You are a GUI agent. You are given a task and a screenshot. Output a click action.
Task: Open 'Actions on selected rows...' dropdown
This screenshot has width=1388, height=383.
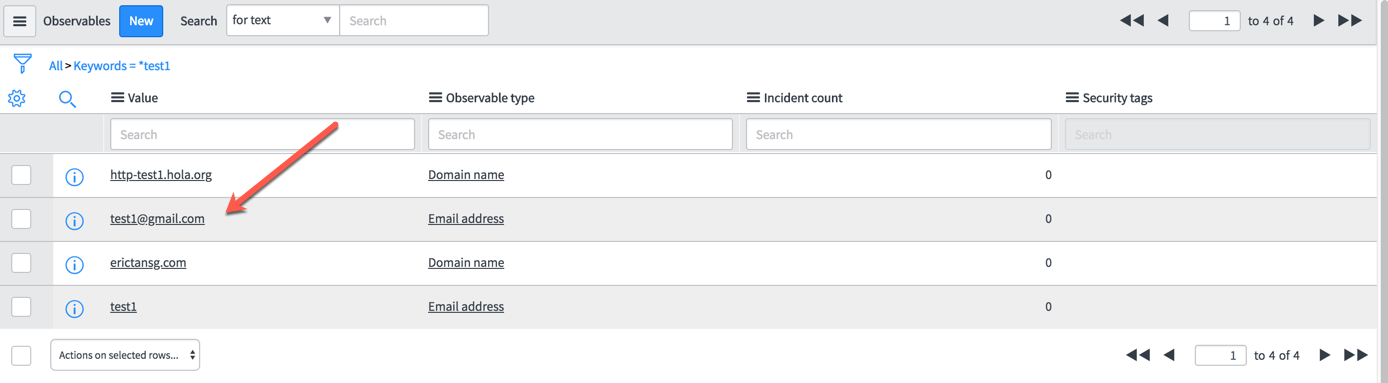coord(125,355)
